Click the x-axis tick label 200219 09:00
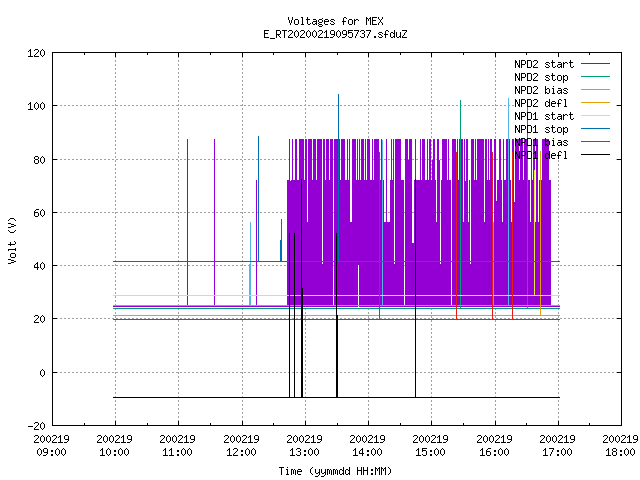Image resolution: width=640 pixels, height=480 pixels. tap(51, 446)
